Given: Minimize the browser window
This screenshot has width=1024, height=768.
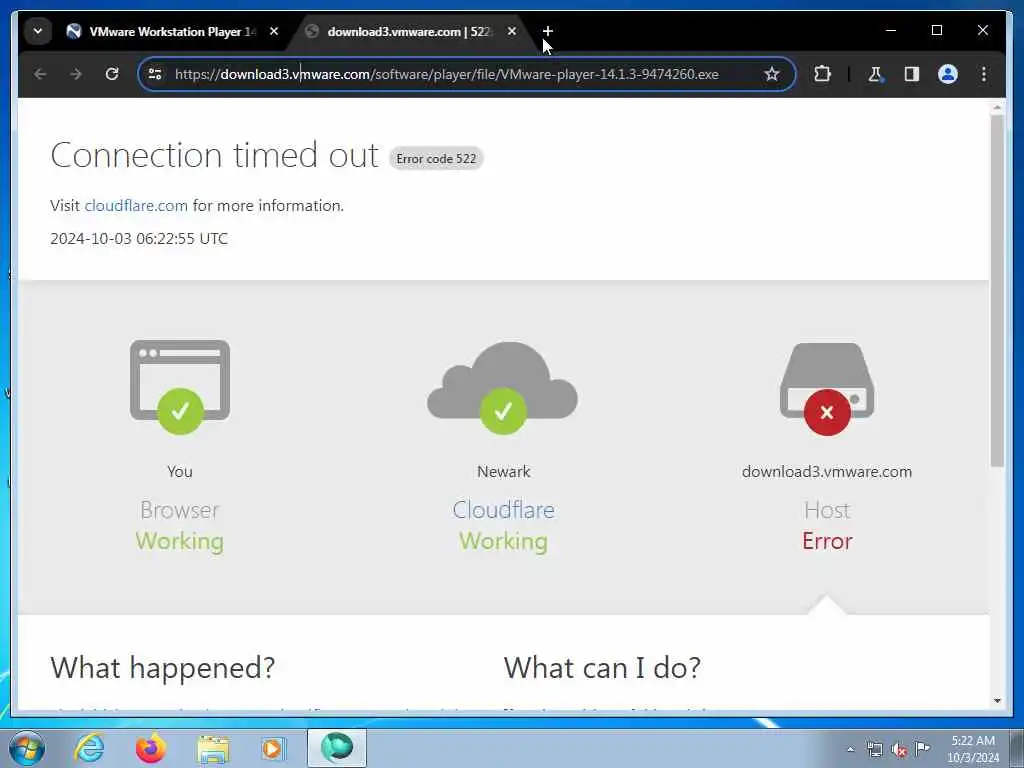Looking at the screenshot, I should point(891,31).
